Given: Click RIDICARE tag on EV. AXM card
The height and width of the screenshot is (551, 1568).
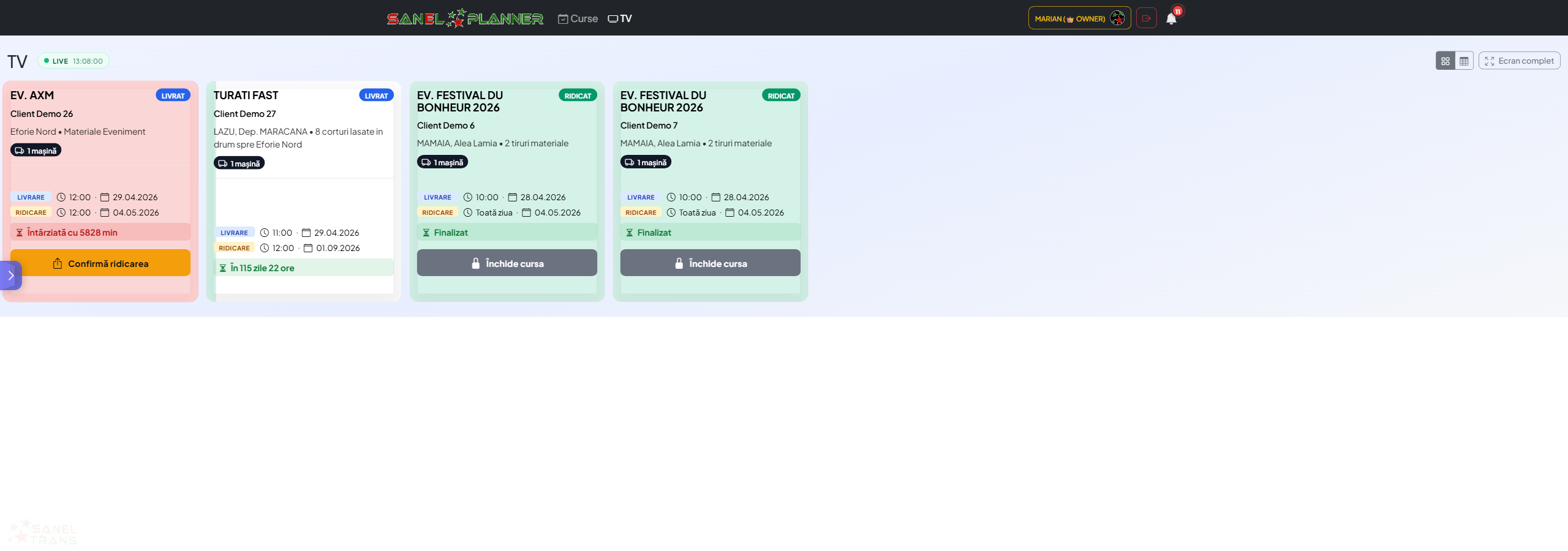Looking at the screenshot, I should tap(31, 212).
